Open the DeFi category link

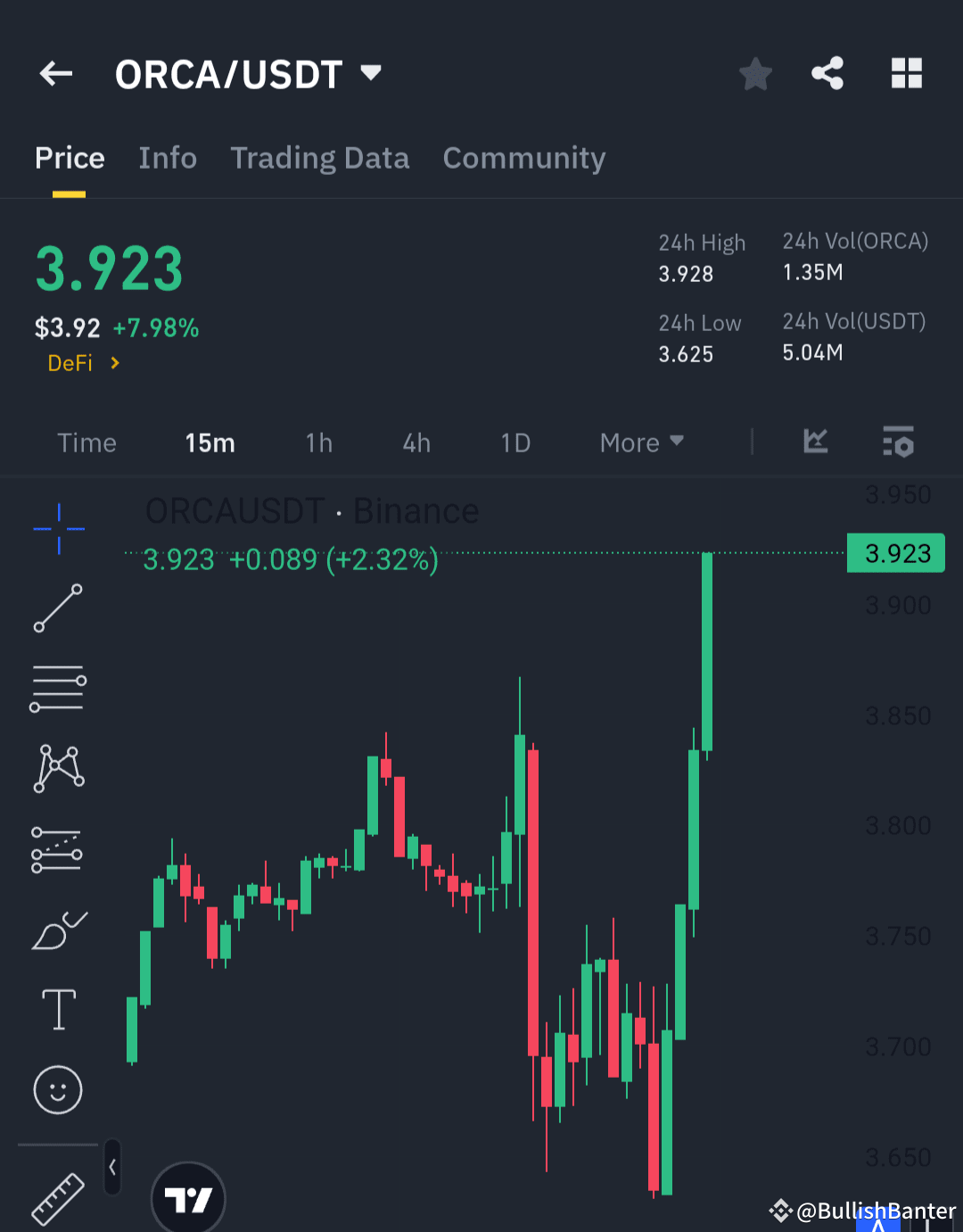[x=83, y=363]
